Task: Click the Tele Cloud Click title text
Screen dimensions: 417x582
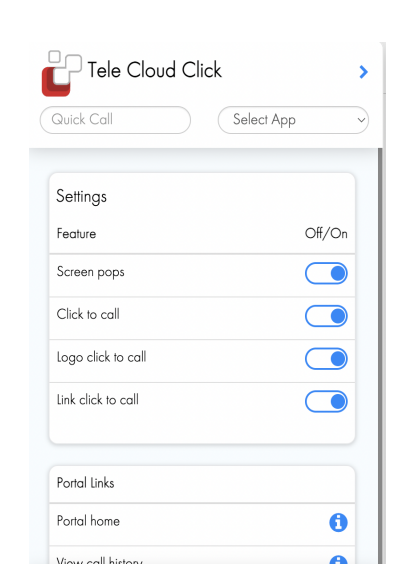Action: pyautogui.click(x=154, y=70)
